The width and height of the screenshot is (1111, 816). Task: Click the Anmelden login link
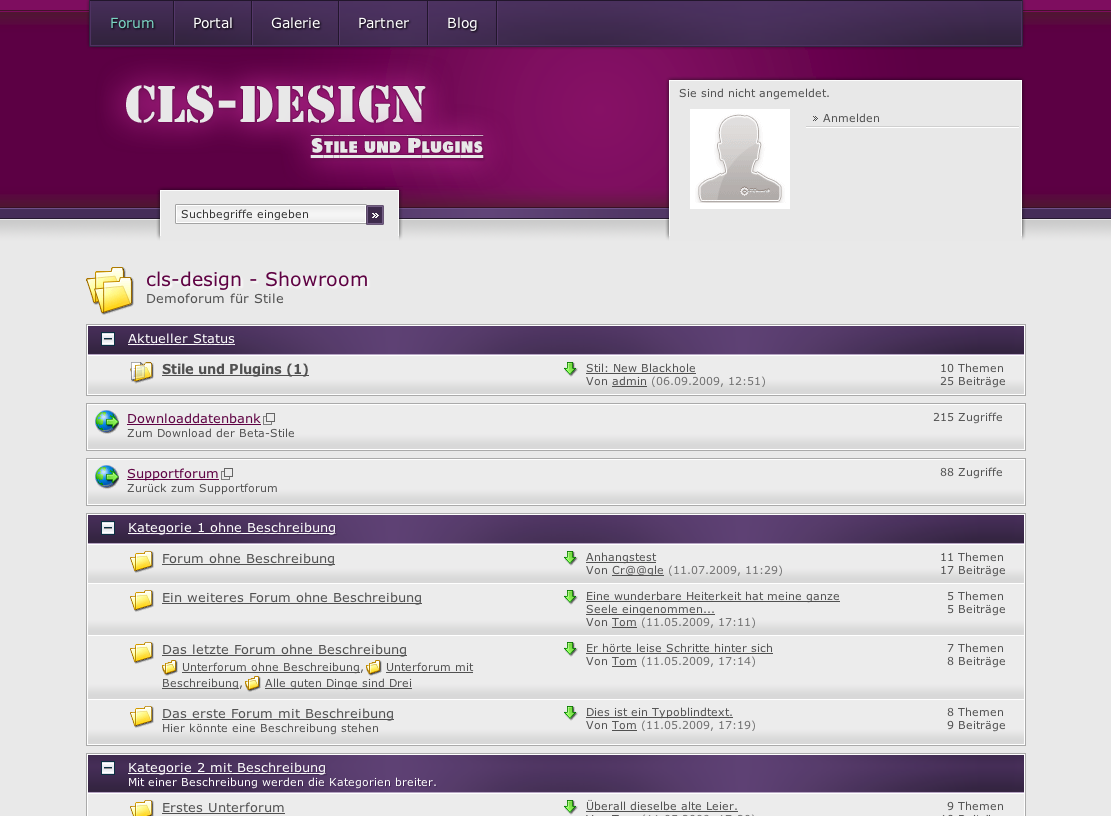(x=851, y=118)
